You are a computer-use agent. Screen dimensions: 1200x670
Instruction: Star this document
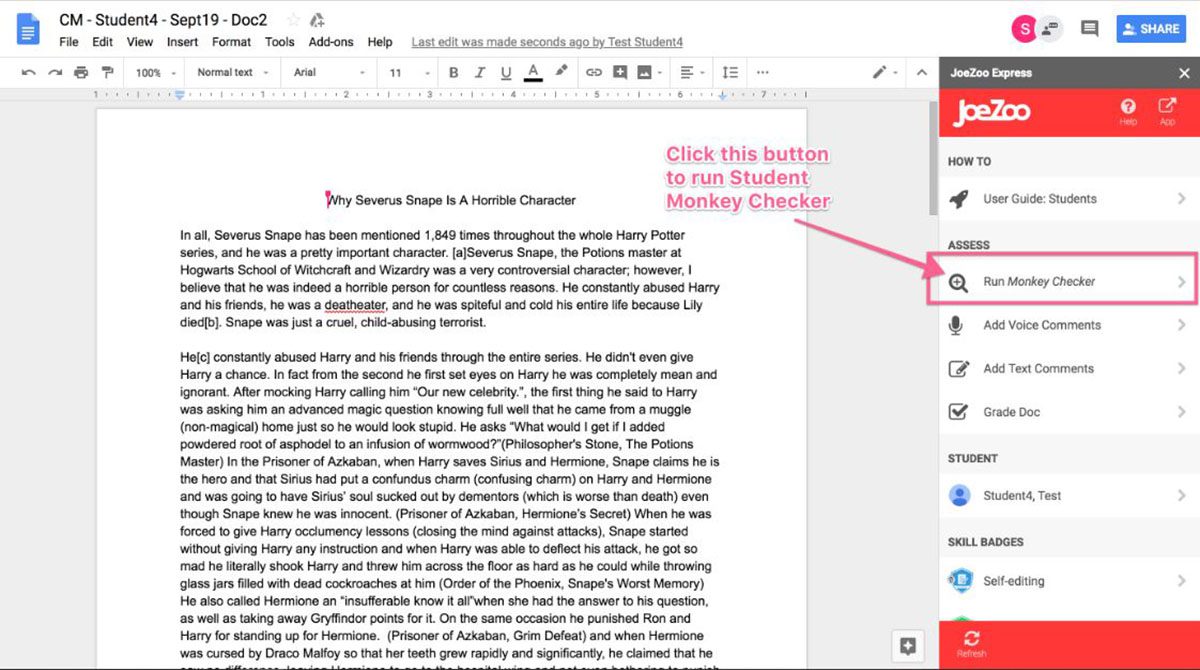(293, 20)
